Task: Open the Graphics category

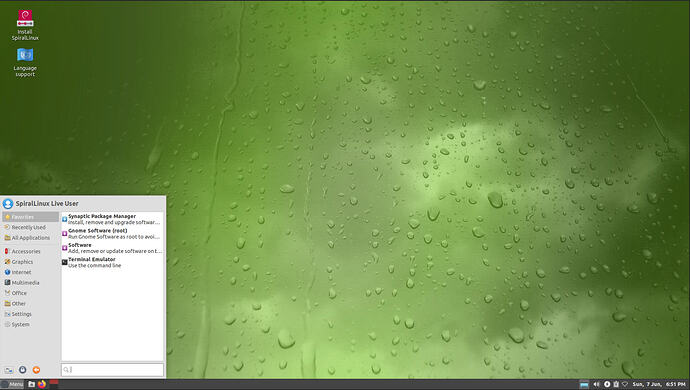Action: [x=30, y=262]
